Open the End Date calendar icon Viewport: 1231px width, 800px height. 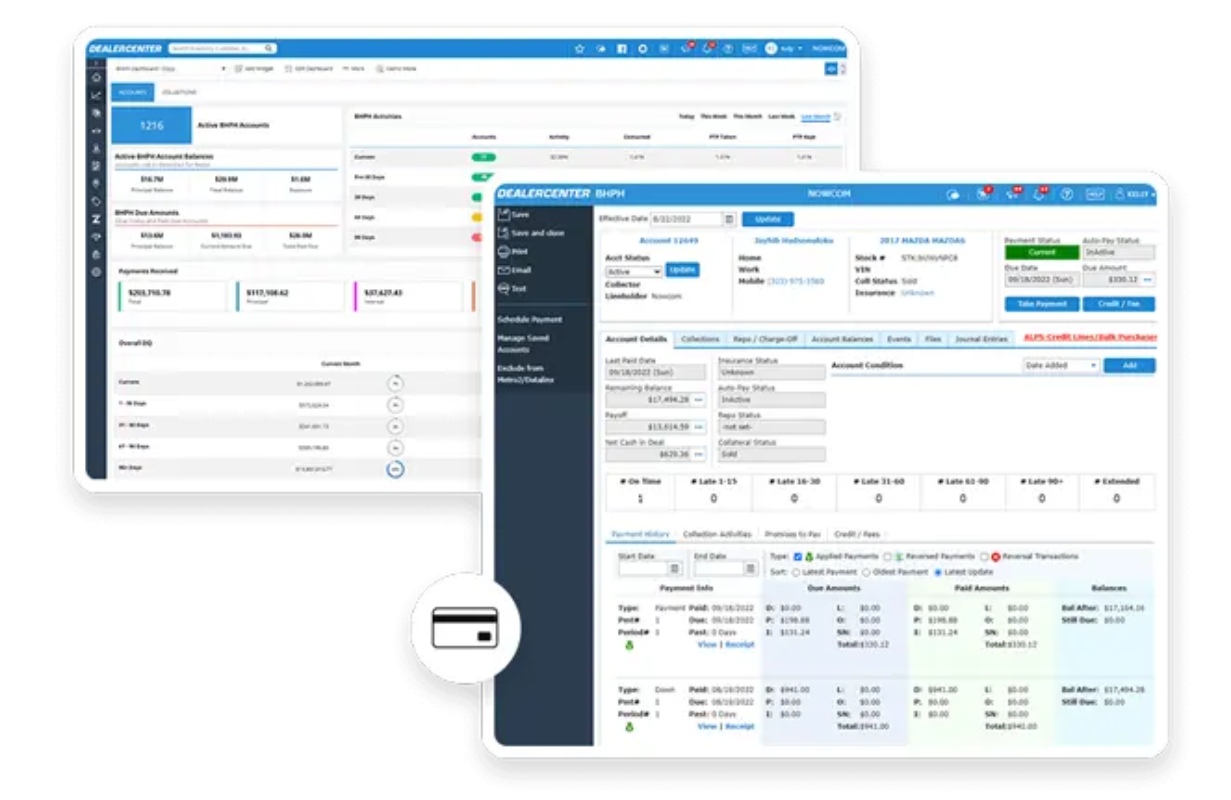tap(751, 568)
